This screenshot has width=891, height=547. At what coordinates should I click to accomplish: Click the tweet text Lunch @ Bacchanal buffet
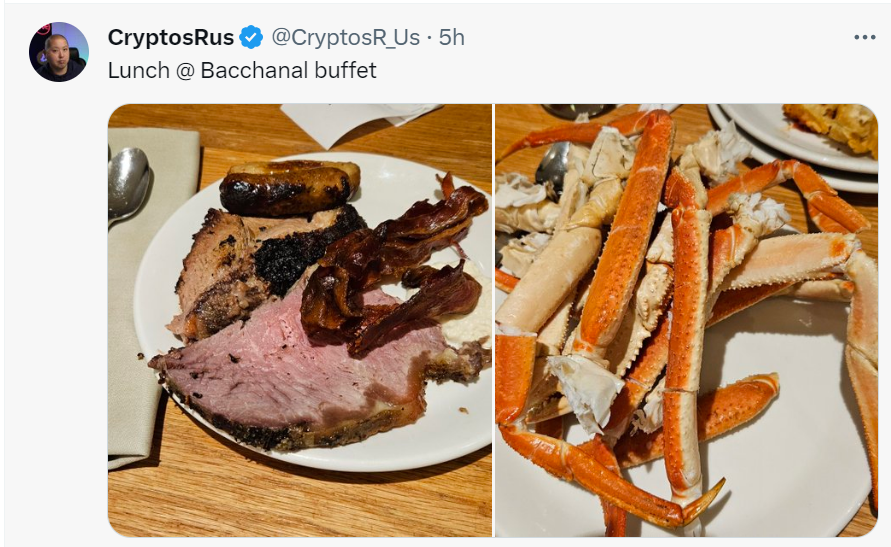[242, 70]
